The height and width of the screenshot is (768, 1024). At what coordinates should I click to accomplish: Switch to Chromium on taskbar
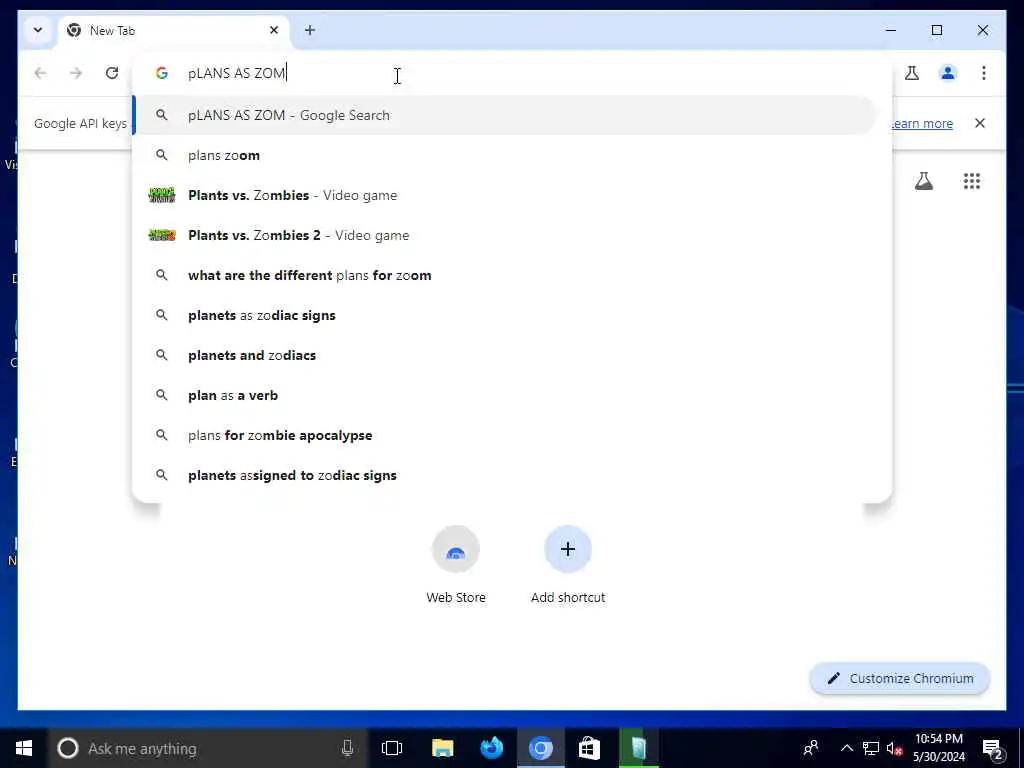[541, 748]
